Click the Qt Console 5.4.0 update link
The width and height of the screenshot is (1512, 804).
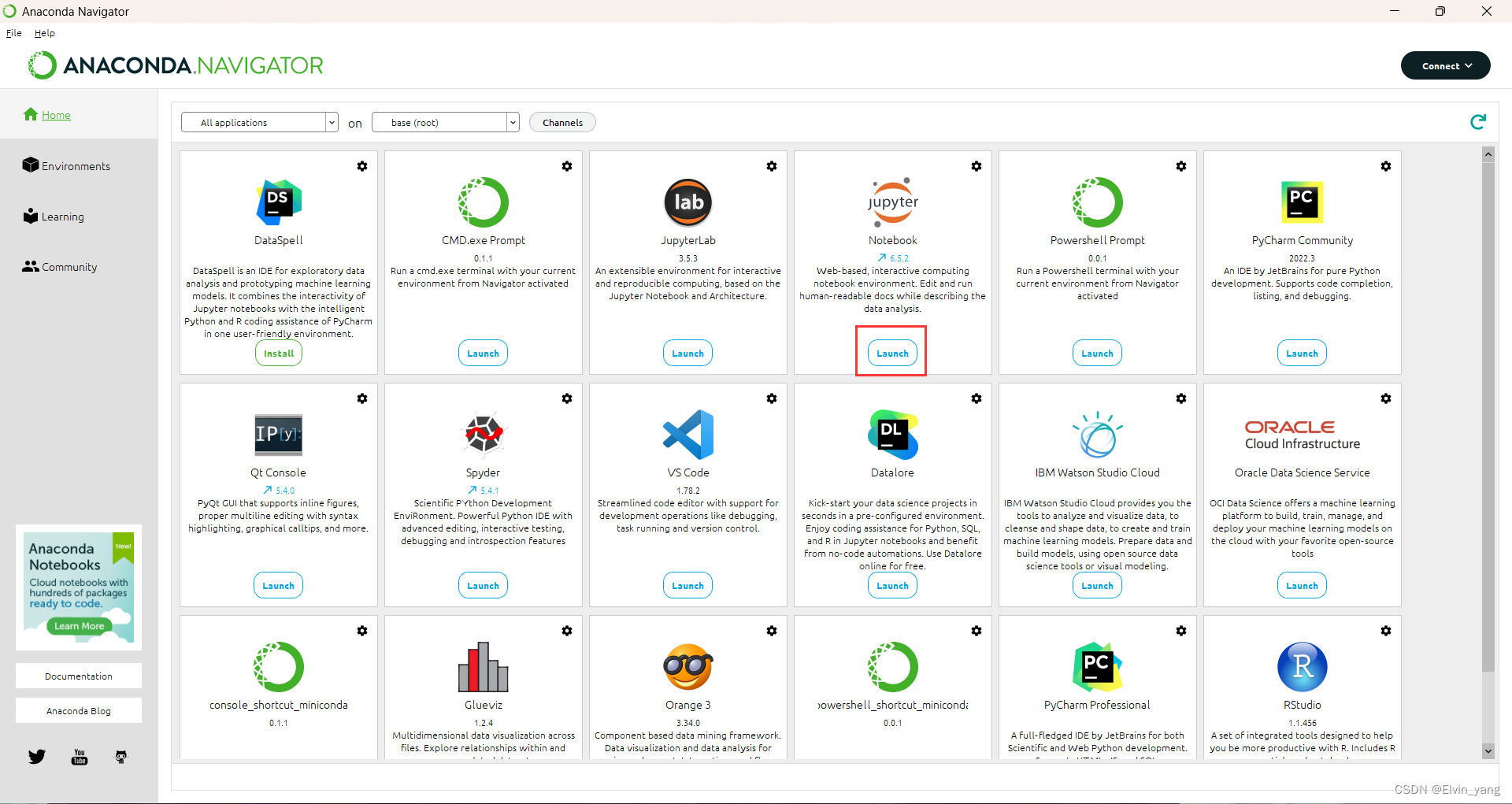(279, 490)
